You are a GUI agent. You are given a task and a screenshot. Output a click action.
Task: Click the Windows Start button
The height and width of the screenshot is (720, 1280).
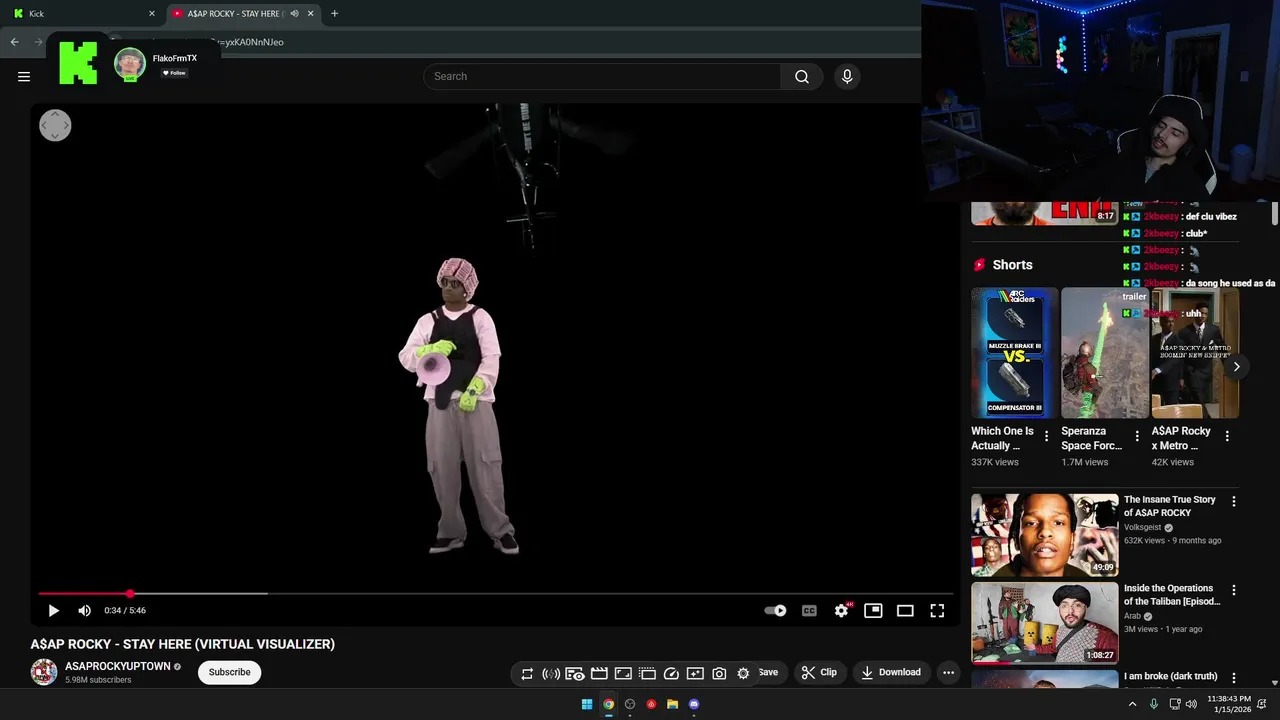[x=587, y=704]
